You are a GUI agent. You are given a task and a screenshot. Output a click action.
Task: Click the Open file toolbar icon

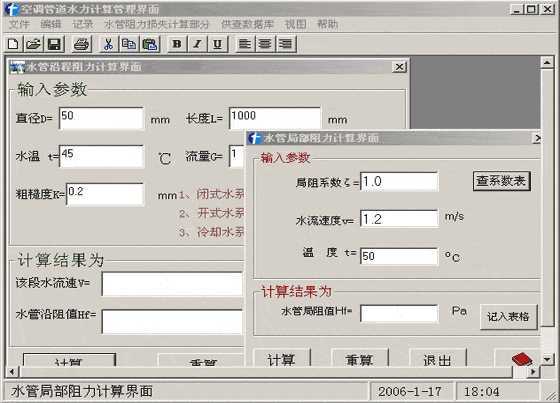(34, 44)
